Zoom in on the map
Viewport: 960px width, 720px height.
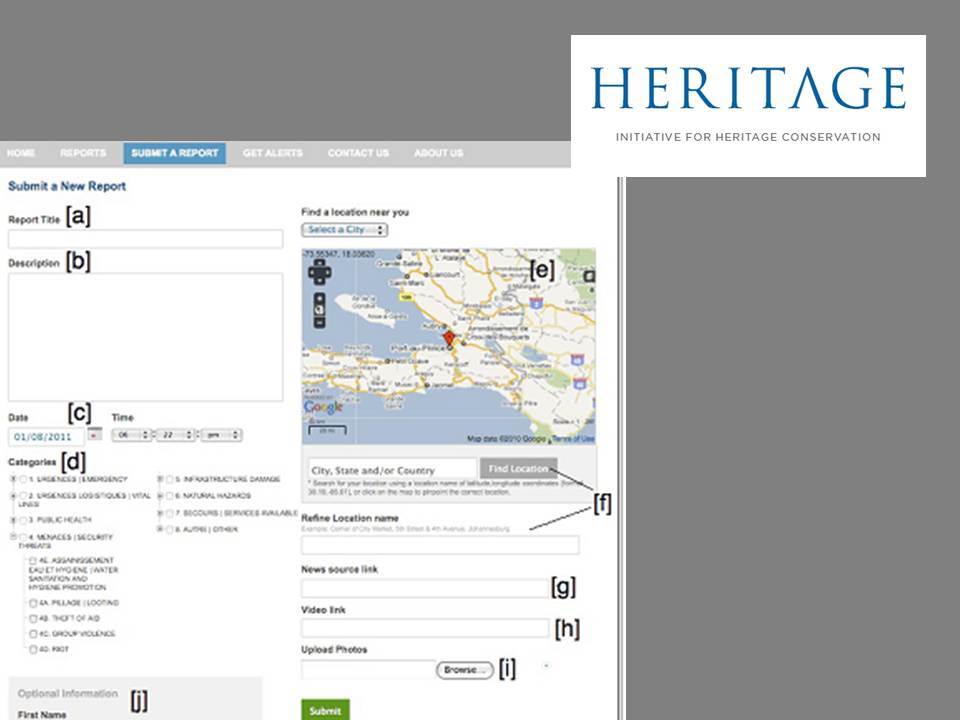coord(320,298)
